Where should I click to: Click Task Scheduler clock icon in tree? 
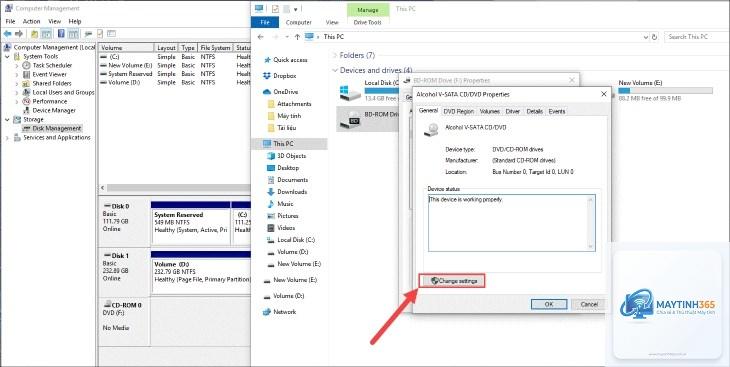click(x=26, y=66)
